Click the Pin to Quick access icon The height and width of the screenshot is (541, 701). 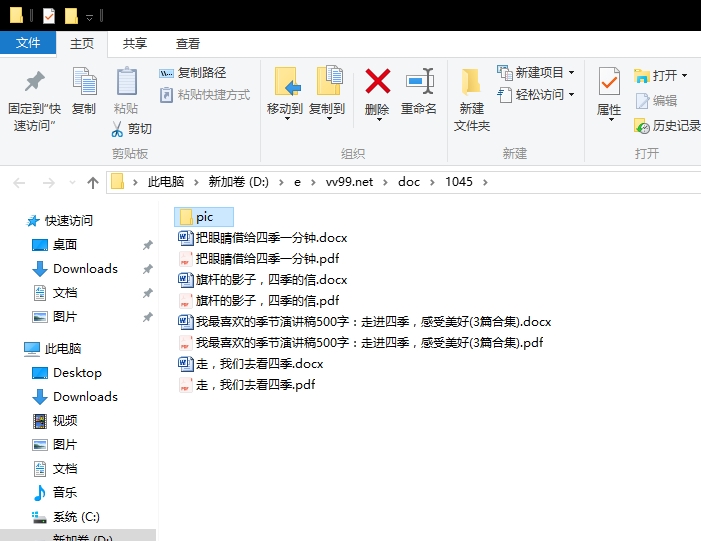(x=35, y=81)
